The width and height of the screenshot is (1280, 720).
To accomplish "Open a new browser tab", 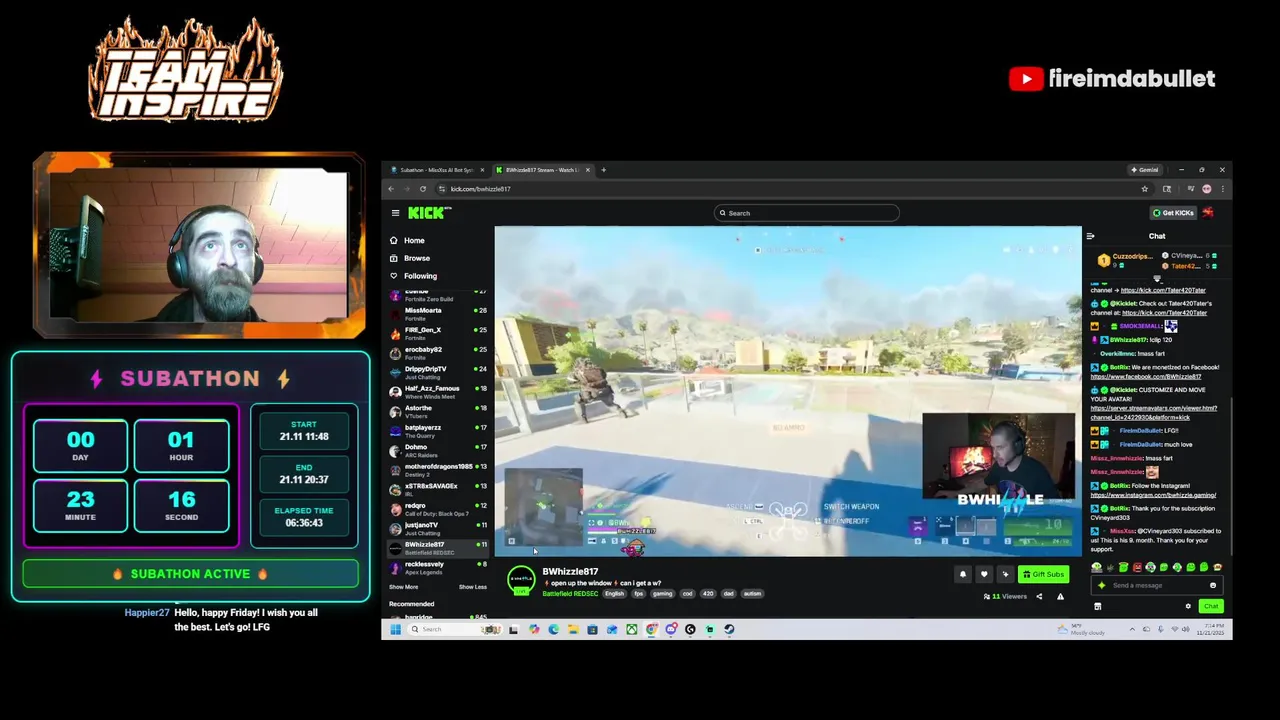I will pos(603,170).
